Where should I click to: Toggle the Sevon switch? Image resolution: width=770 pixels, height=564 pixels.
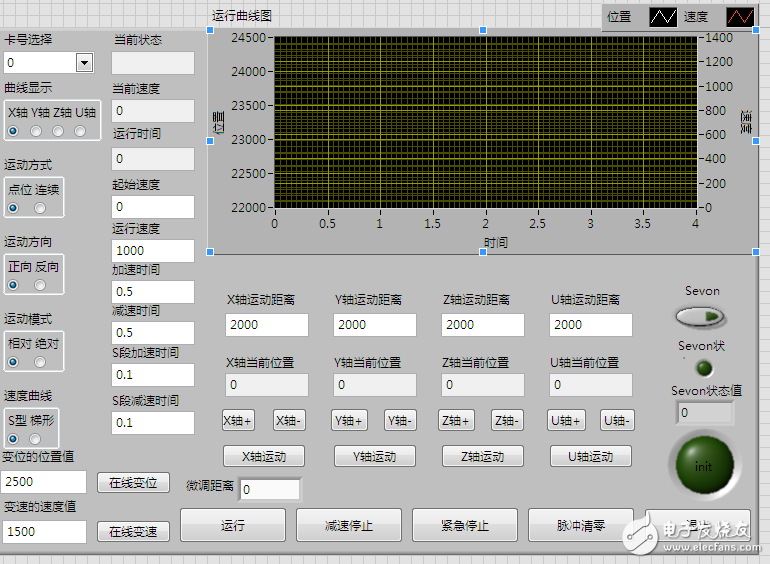click(702, 317)
